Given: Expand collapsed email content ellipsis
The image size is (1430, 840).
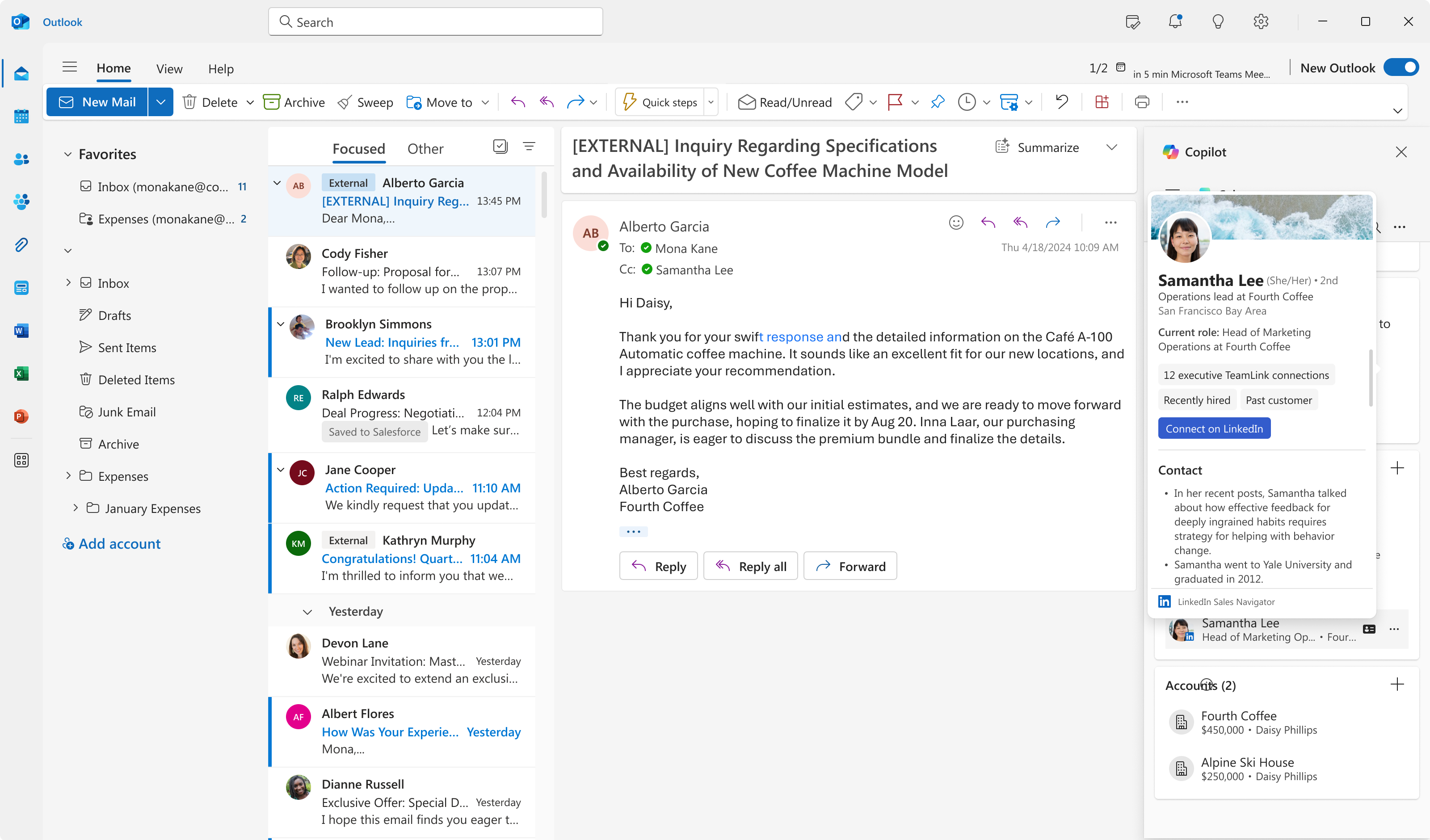Looking at the screenshot, I should pos(633,532).
